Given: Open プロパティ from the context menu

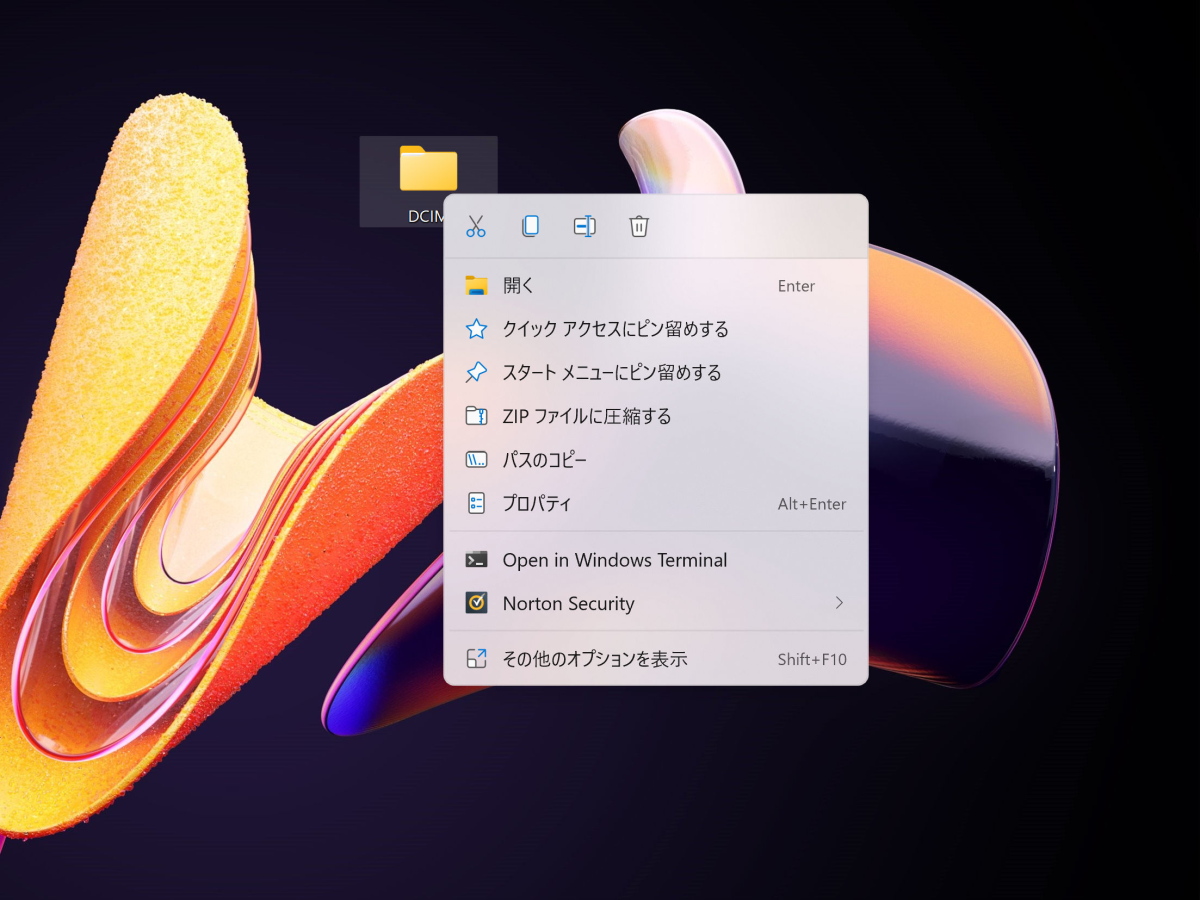Looking at the screenshot, I should [656, 504].
